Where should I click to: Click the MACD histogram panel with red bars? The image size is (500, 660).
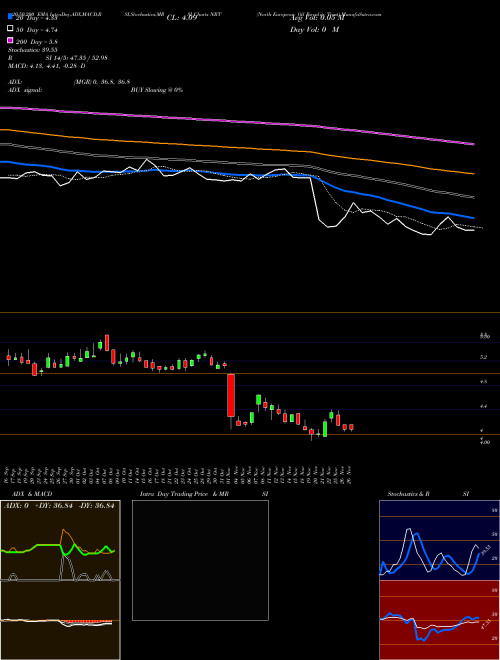point(60,620)
